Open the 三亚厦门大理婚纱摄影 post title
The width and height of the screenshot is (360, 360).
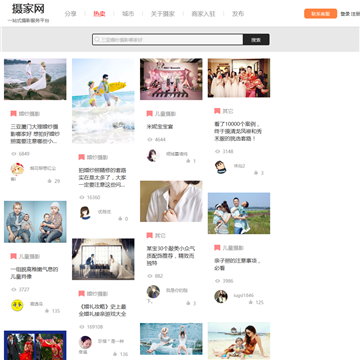click(x=35, y=134)
